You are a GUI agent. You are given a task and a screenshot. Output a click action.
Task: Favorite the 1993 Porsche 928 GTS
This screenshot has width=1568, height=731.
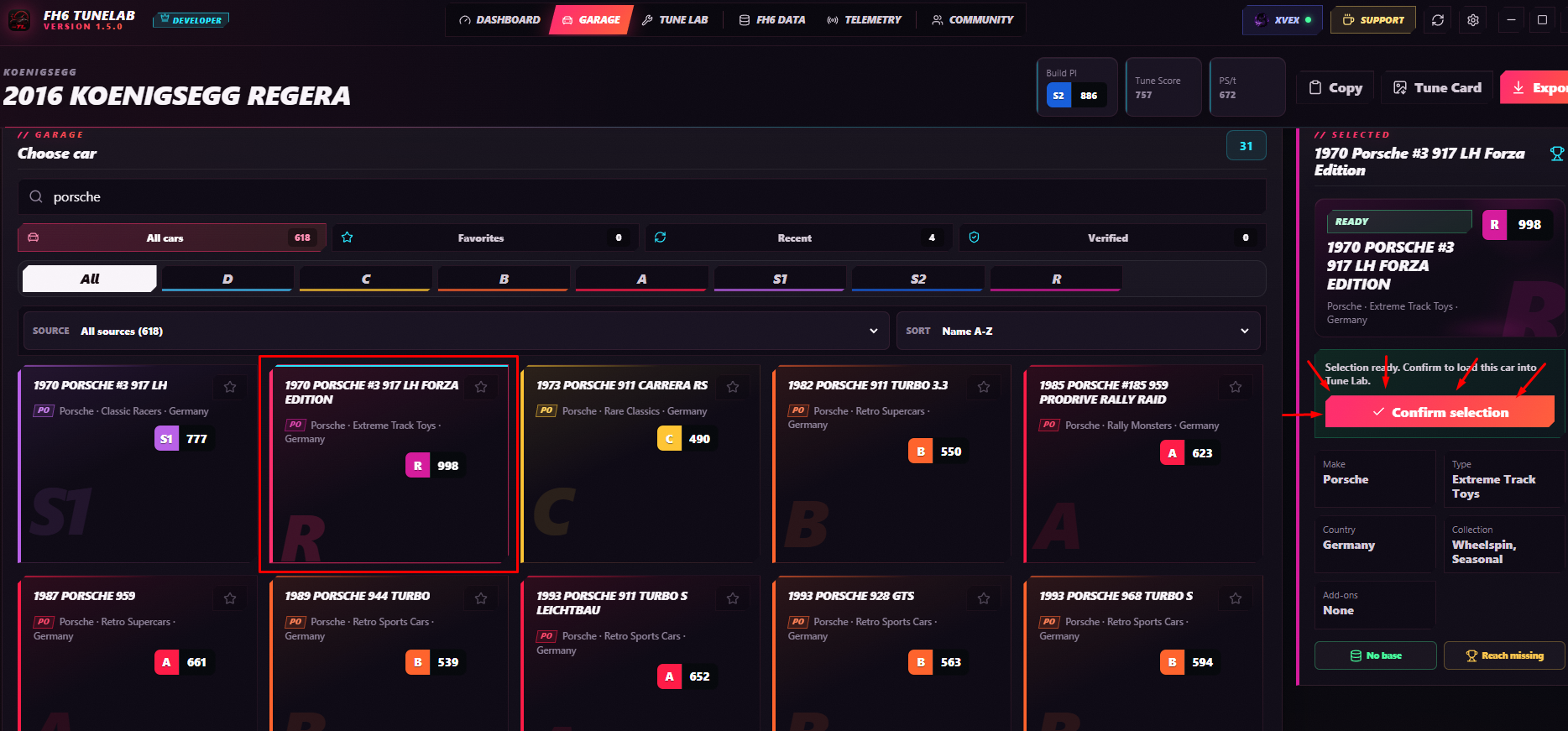(x=984, y=598)
